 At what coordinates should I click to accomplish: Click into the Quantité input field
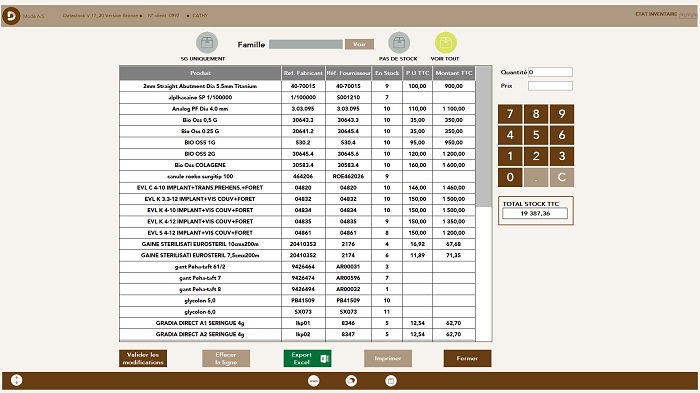pyautogui.click(x=550, y=72)
